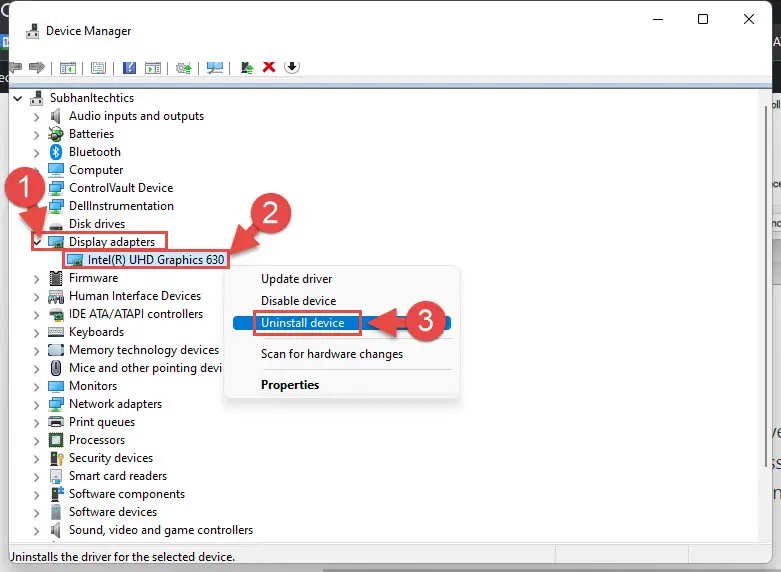Click the Smart card readers icon
This screenshot has height=572, width=781.
[x=56, y=476]
